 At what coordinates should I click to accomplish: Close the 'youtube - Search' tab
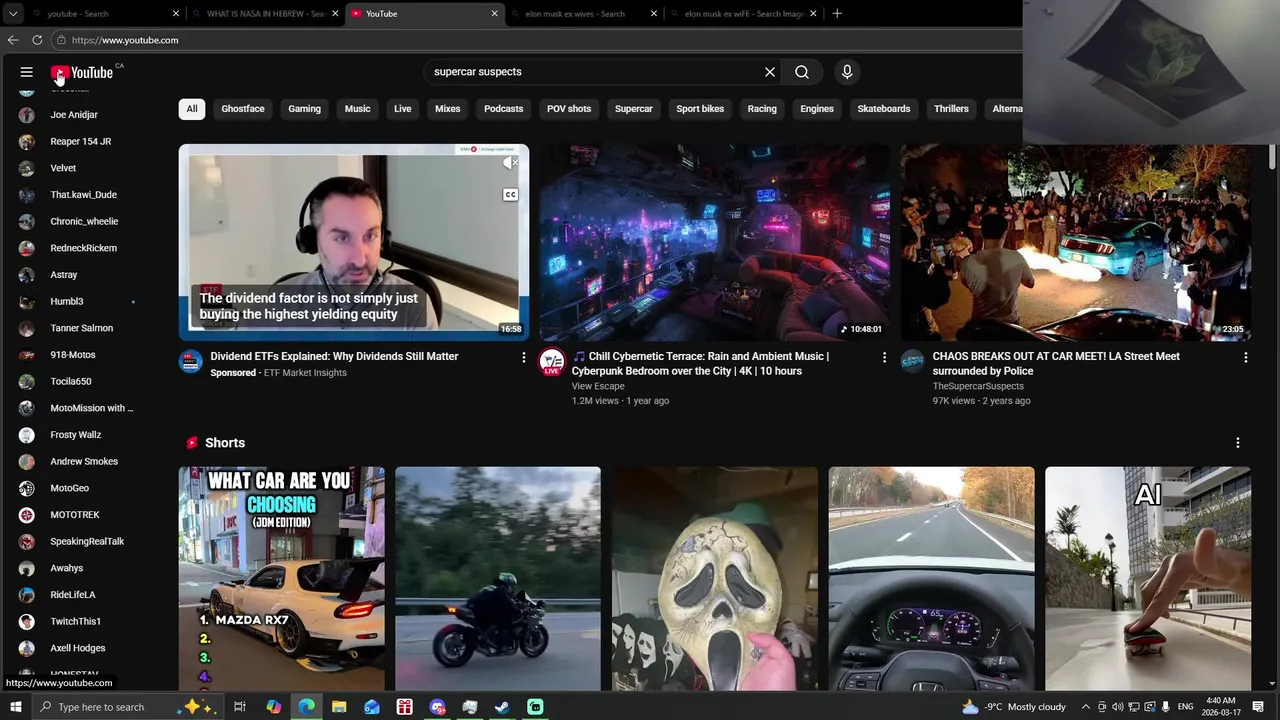click(176, 14)
